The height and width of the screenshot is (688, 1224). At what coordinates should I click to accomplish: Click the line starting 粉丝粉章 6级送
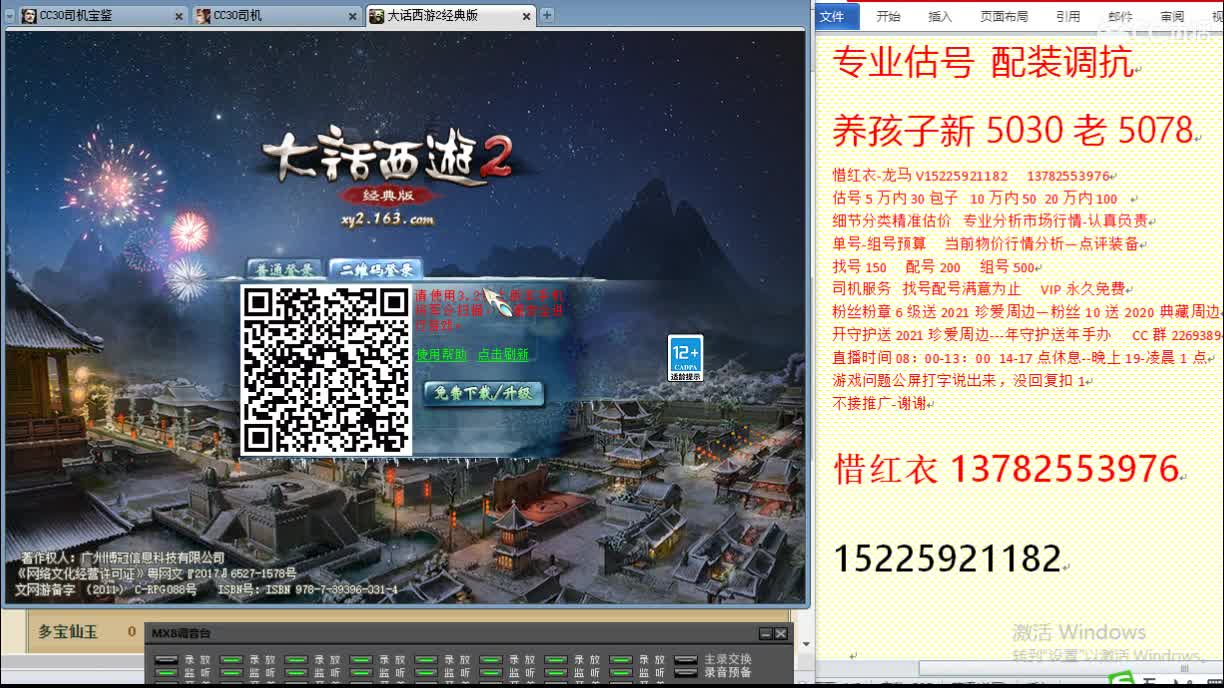click(1026, 312)
